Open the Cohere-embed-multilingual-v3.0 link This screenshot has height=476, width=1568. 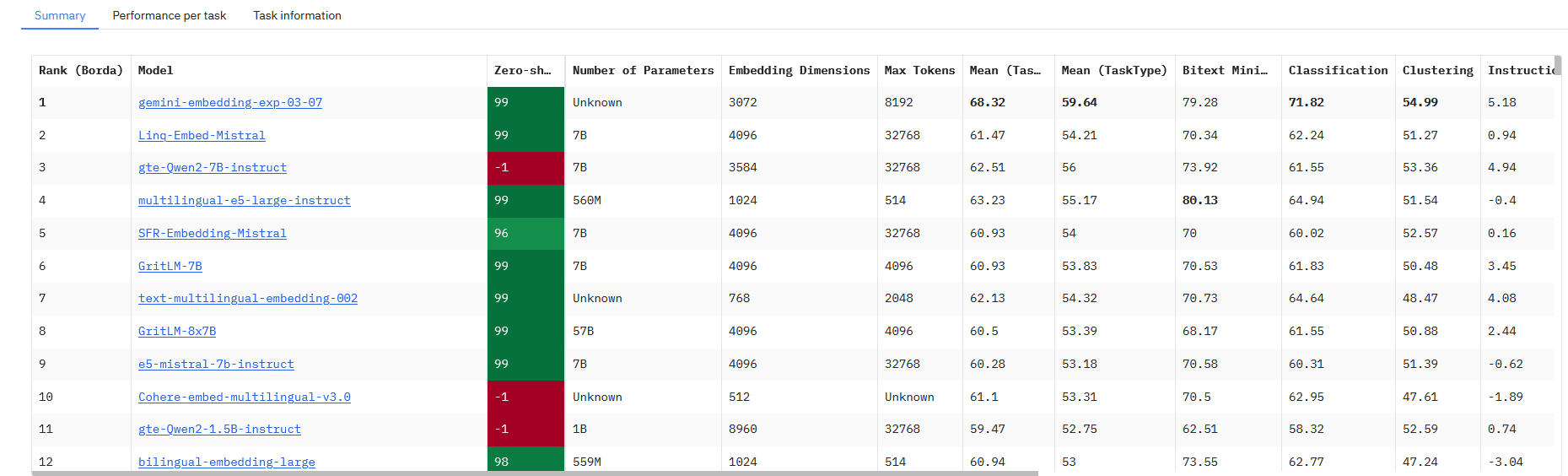pos(245,398)
